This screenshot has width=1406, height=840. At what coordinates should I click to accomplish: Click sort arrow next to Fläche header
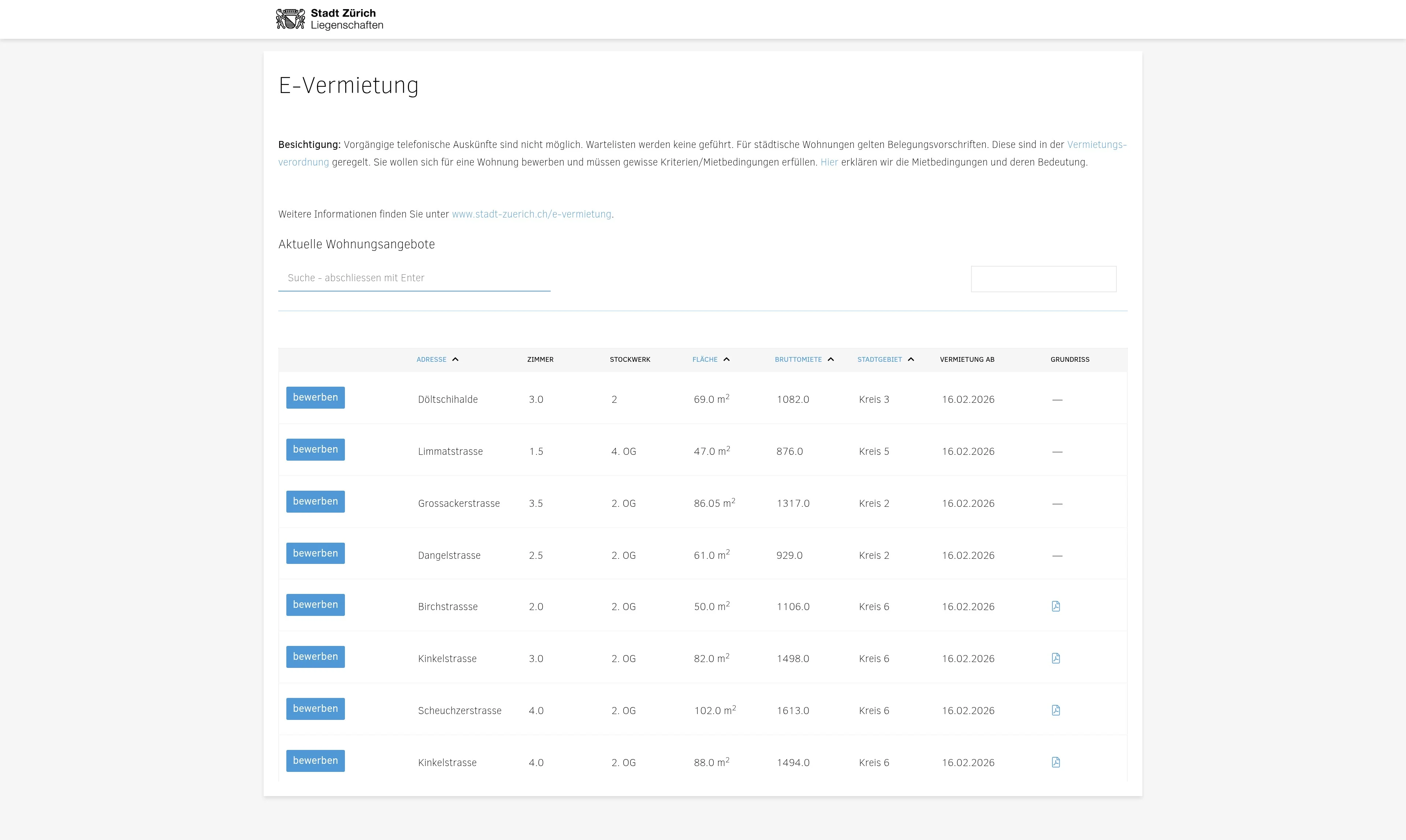727,360
